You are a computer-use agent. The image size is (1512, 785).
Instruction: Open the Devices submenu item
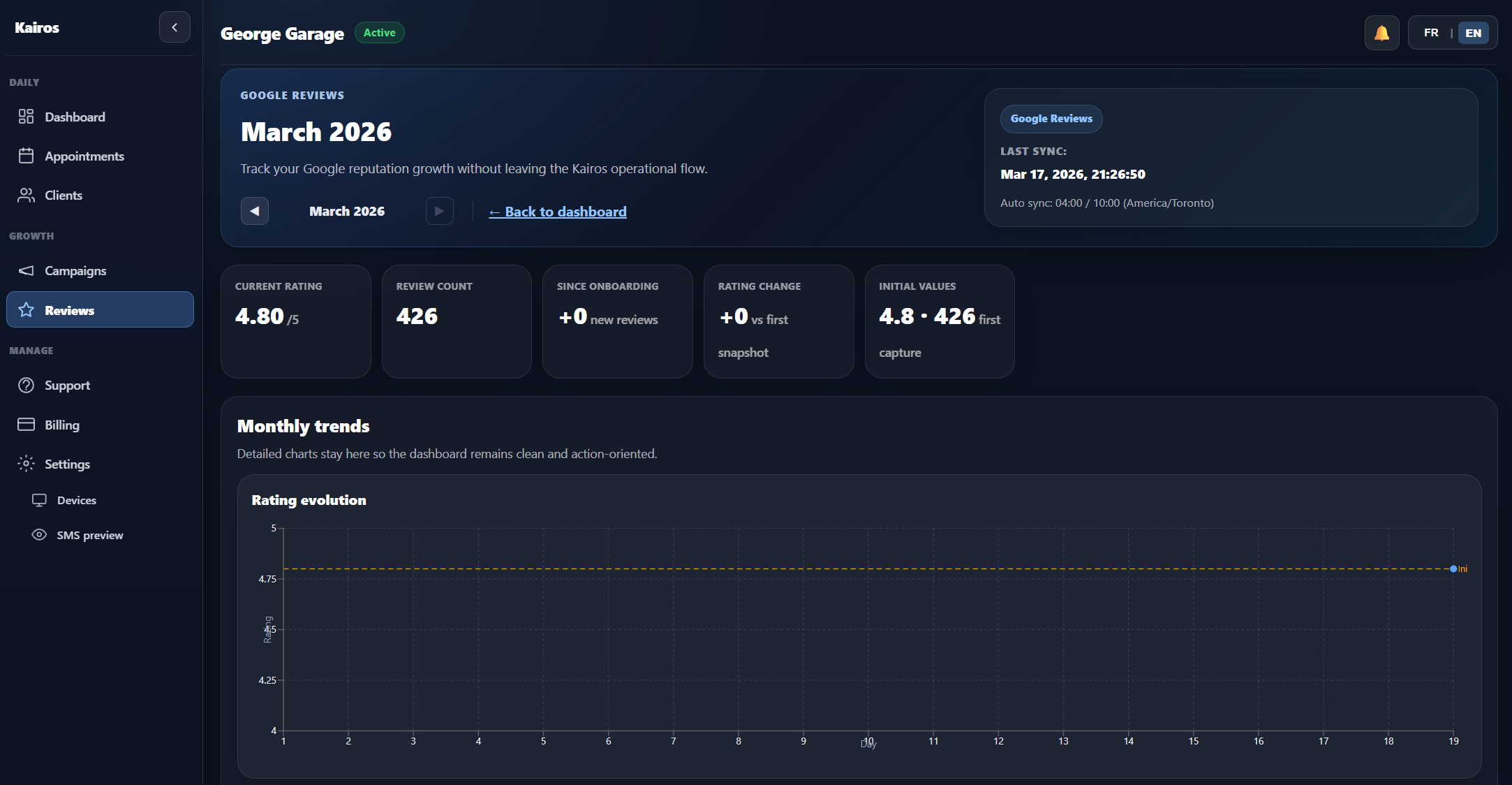[x=76, y=500]
